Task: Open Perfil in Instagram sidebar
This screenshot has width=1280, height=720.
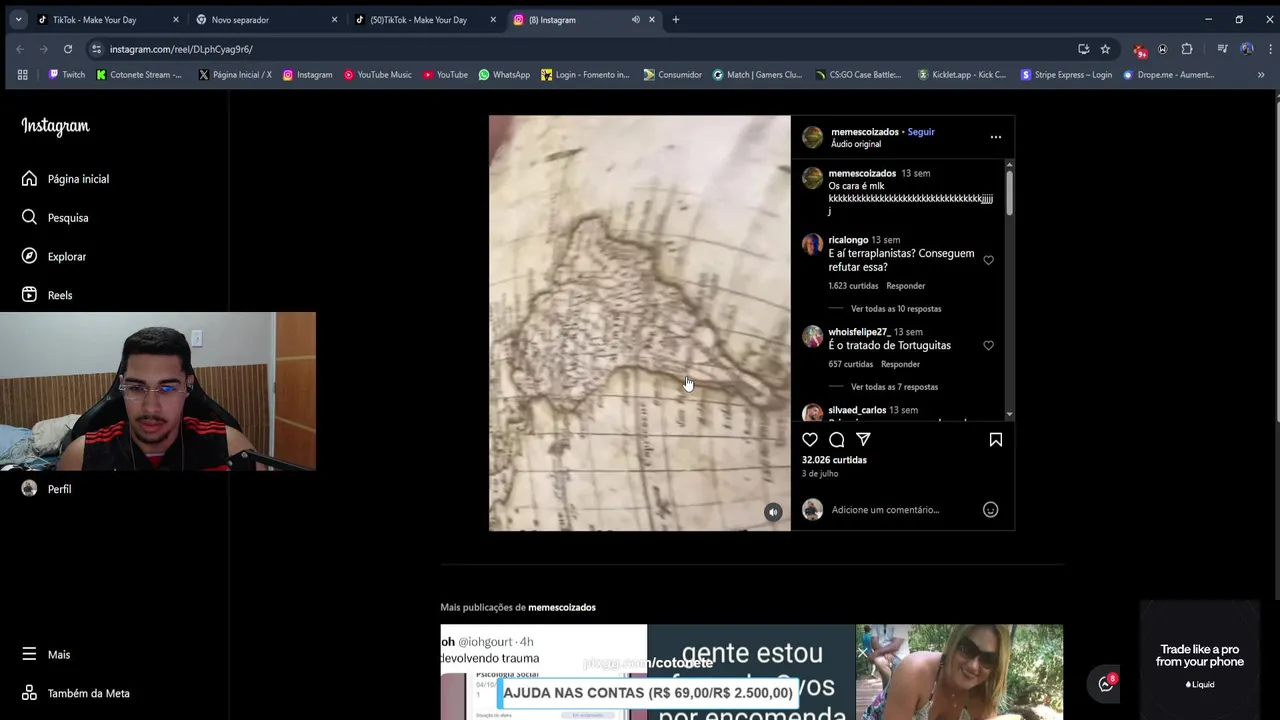Action: 47,489
